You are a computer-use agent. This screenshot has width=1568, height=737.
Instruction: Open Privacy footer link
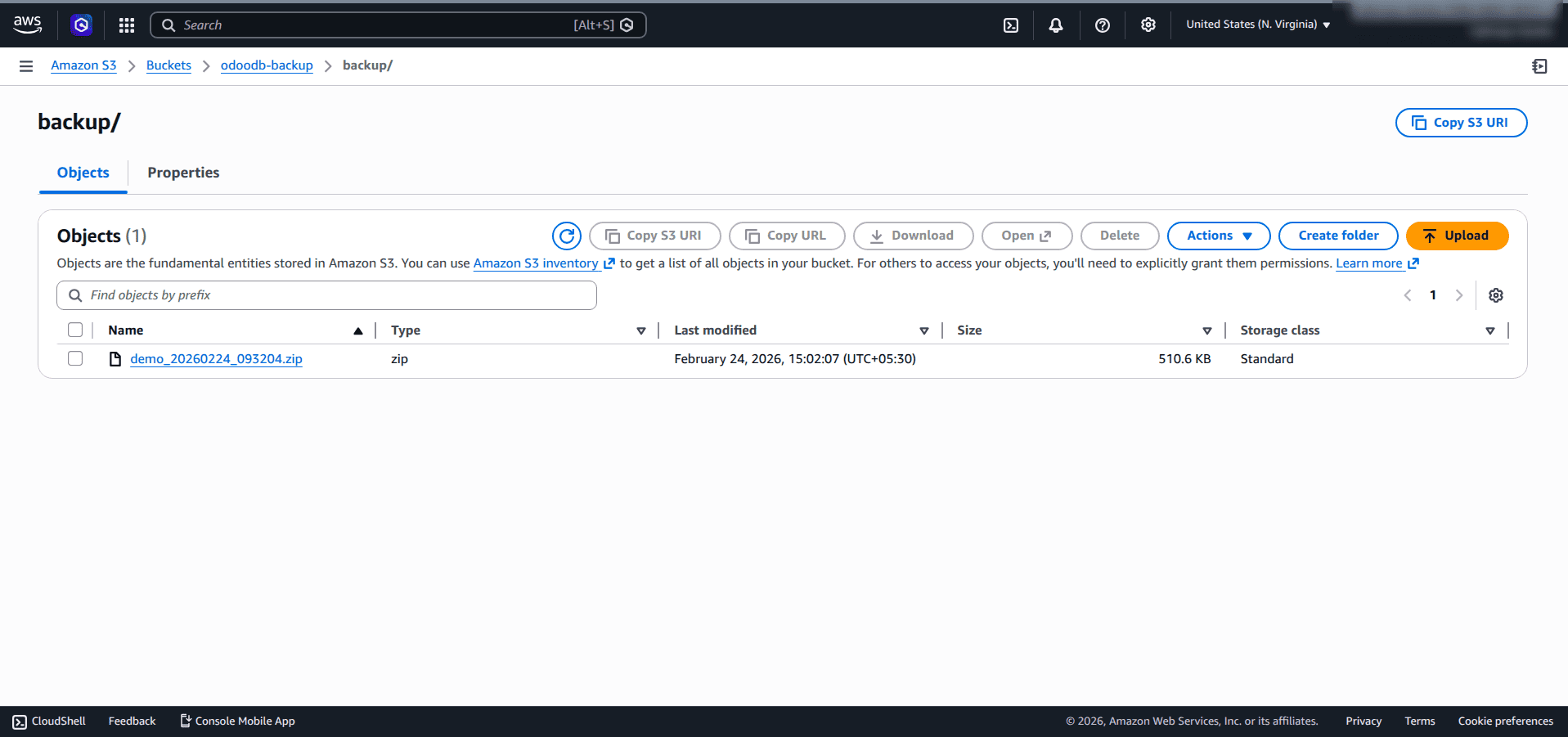click(x=1364, y=721)
